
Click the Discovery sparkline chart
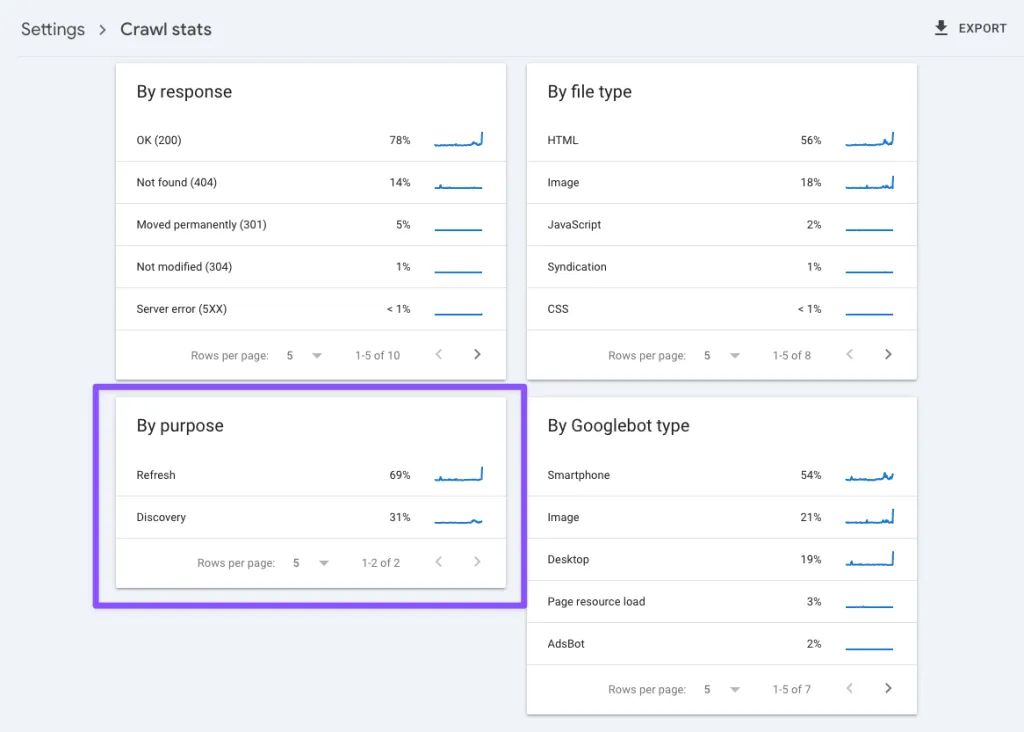tap(458, 520)
